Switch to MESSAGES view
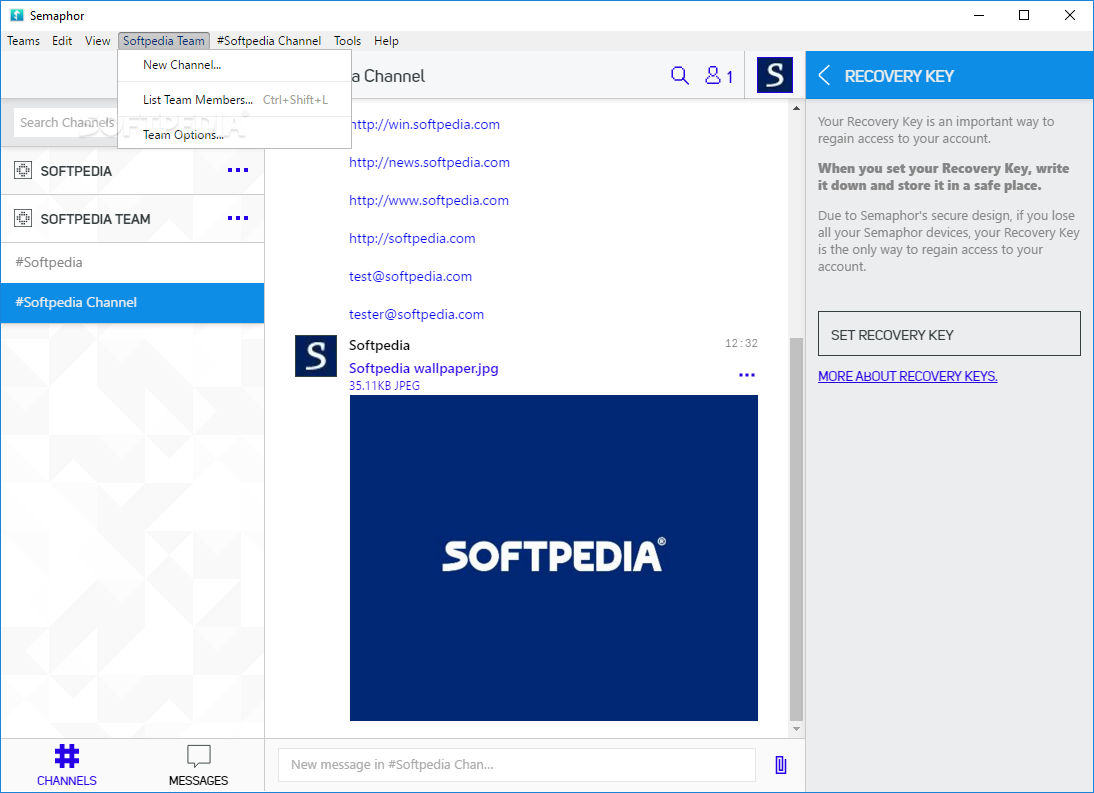The height and width of the screenshot is (793, 1094). (198, 765)
